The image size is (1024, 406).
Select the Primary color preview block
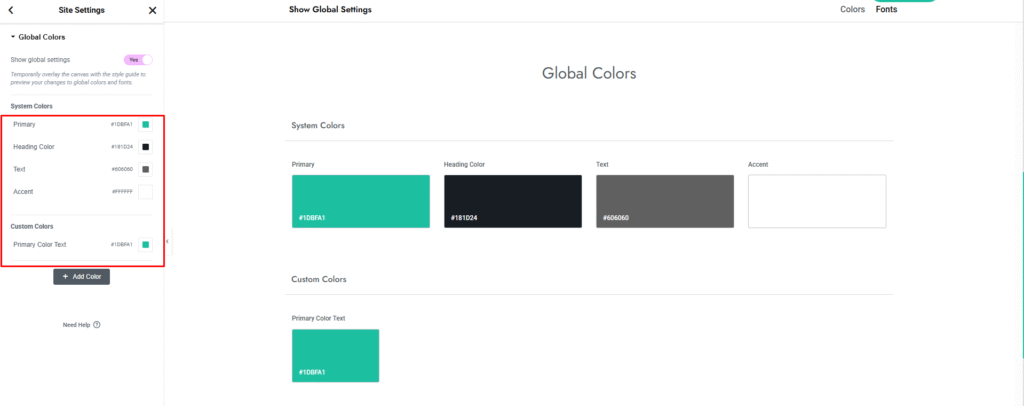tap(360, 201)
